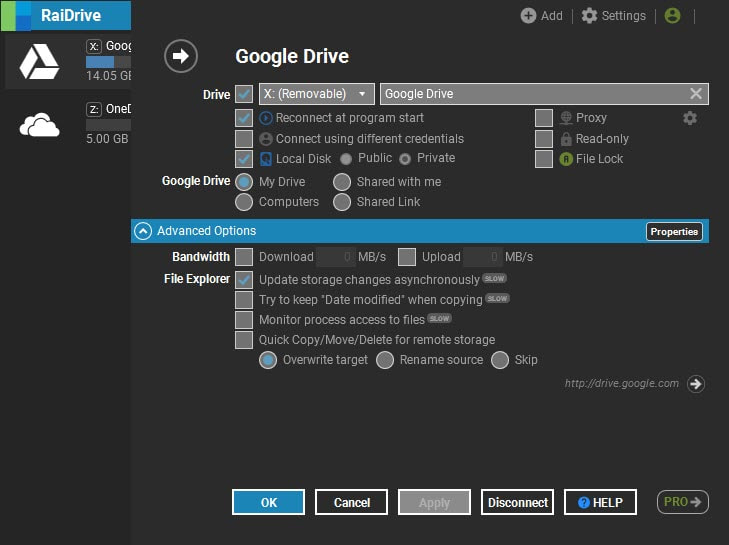
Task: Click the Read-only padlock icon
Action: tap(566, 139)
